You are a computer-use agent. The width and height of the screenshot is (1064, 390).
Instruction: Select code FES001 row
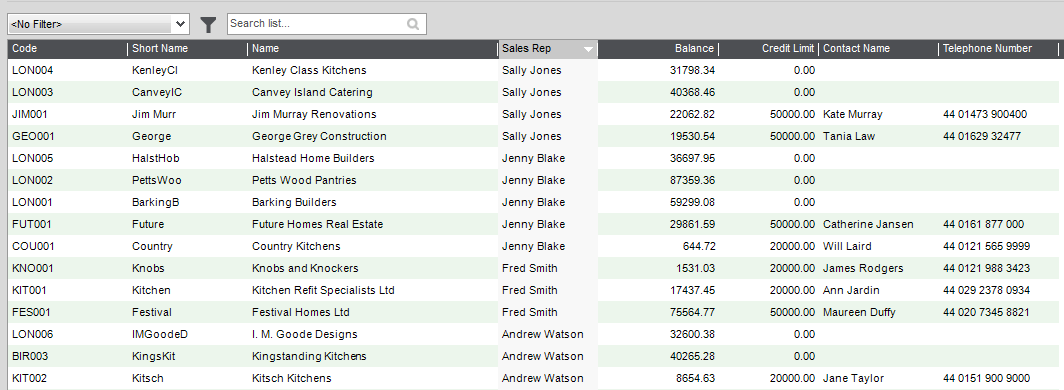pos(532,312)
